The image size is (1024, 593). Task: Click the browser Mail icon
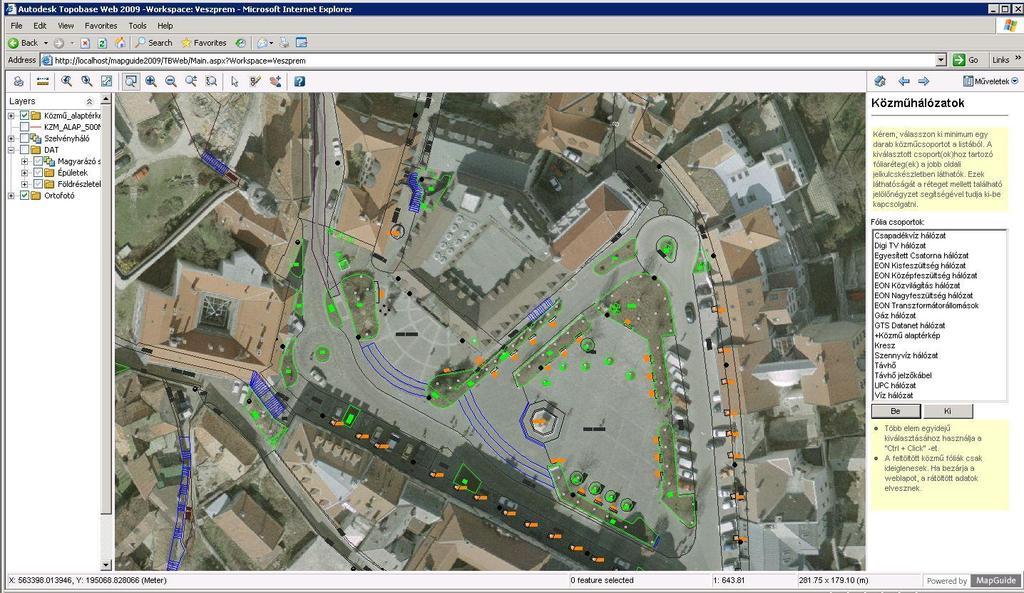click(x=263, y=43)
